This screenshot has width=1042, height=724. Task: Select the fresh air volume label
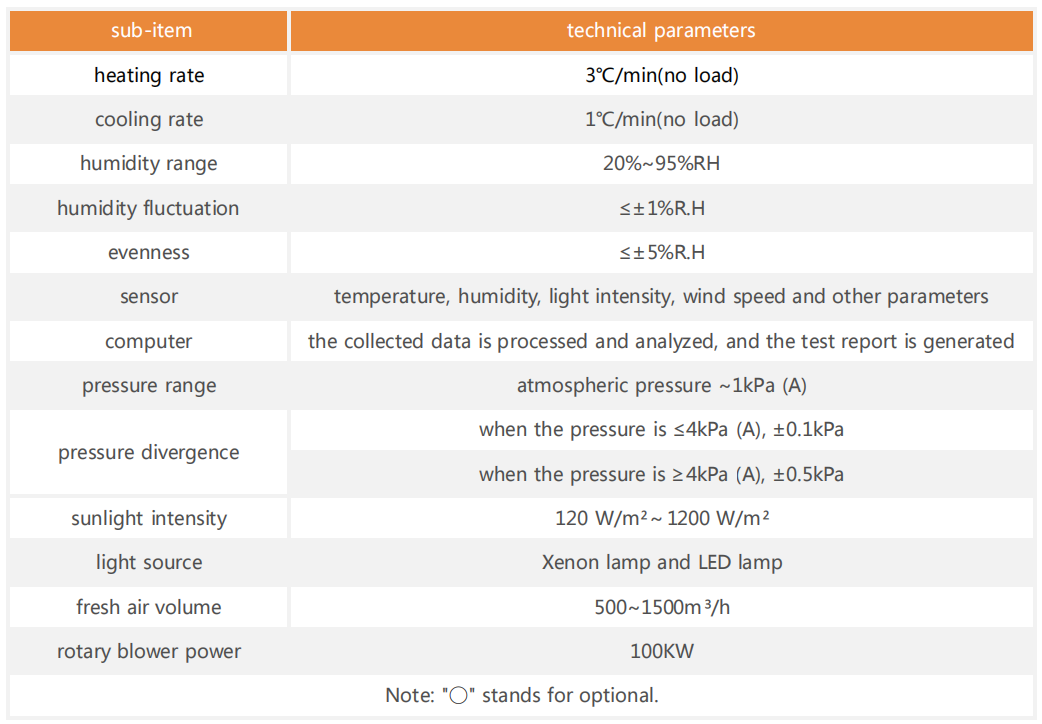148,607
